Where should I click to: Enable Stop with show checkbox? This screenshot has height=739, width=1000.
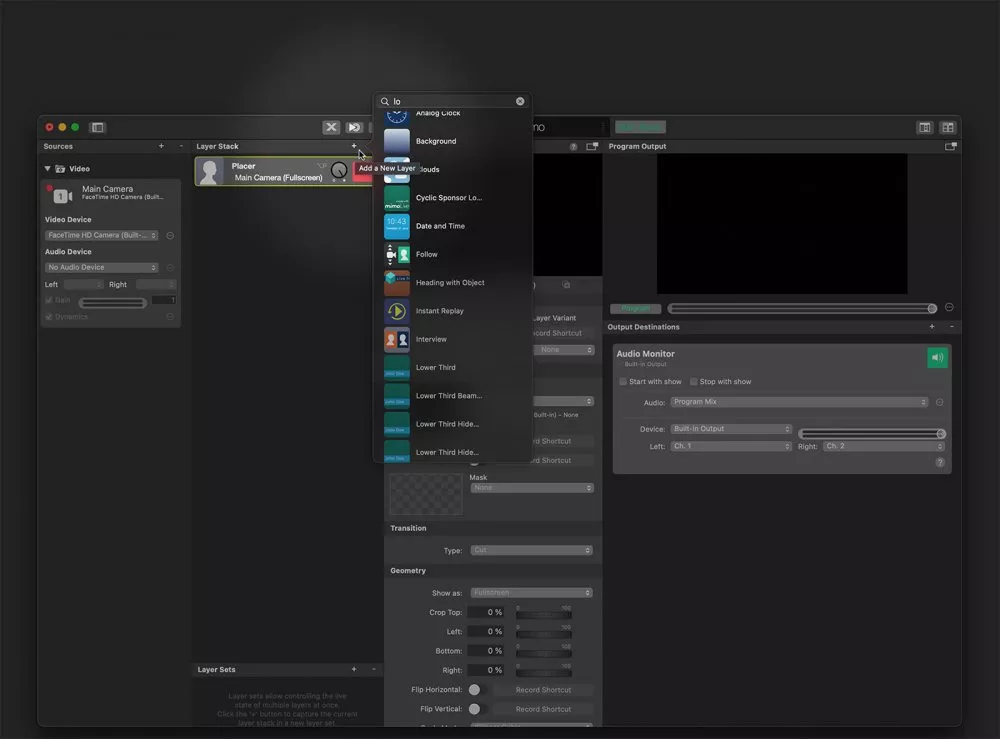click(693, 382)
